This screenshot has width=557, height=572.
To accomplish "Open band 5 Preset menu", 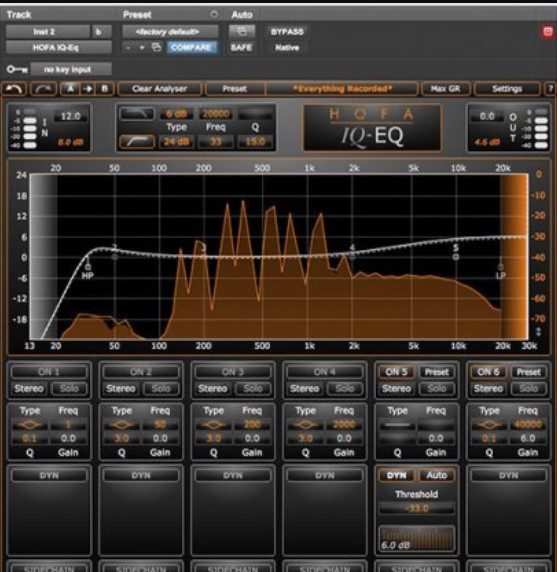I will (x=437, y=372).
